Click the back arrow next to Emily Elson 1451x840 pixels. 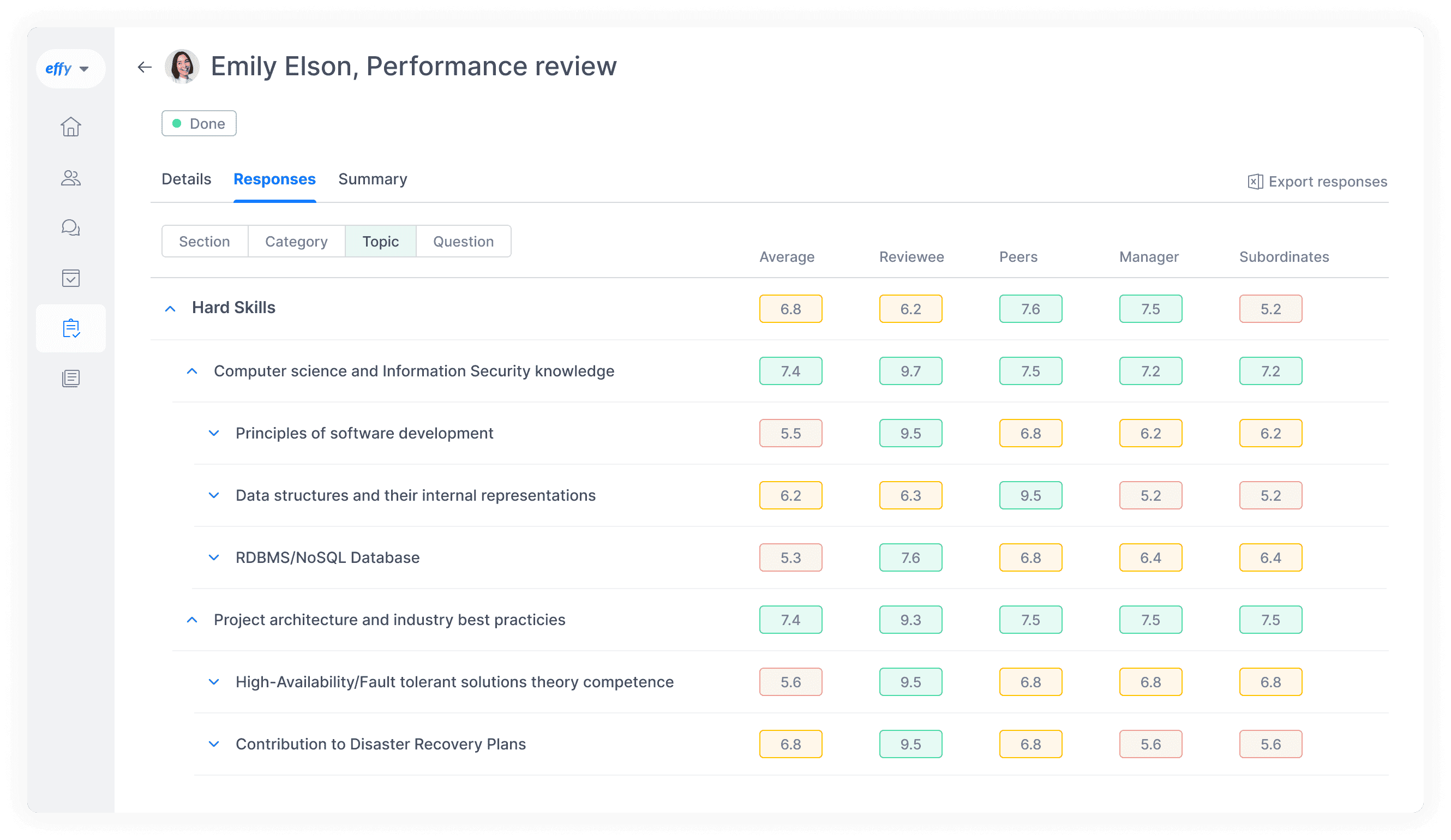pyautogui.click(x=144, y=66)
